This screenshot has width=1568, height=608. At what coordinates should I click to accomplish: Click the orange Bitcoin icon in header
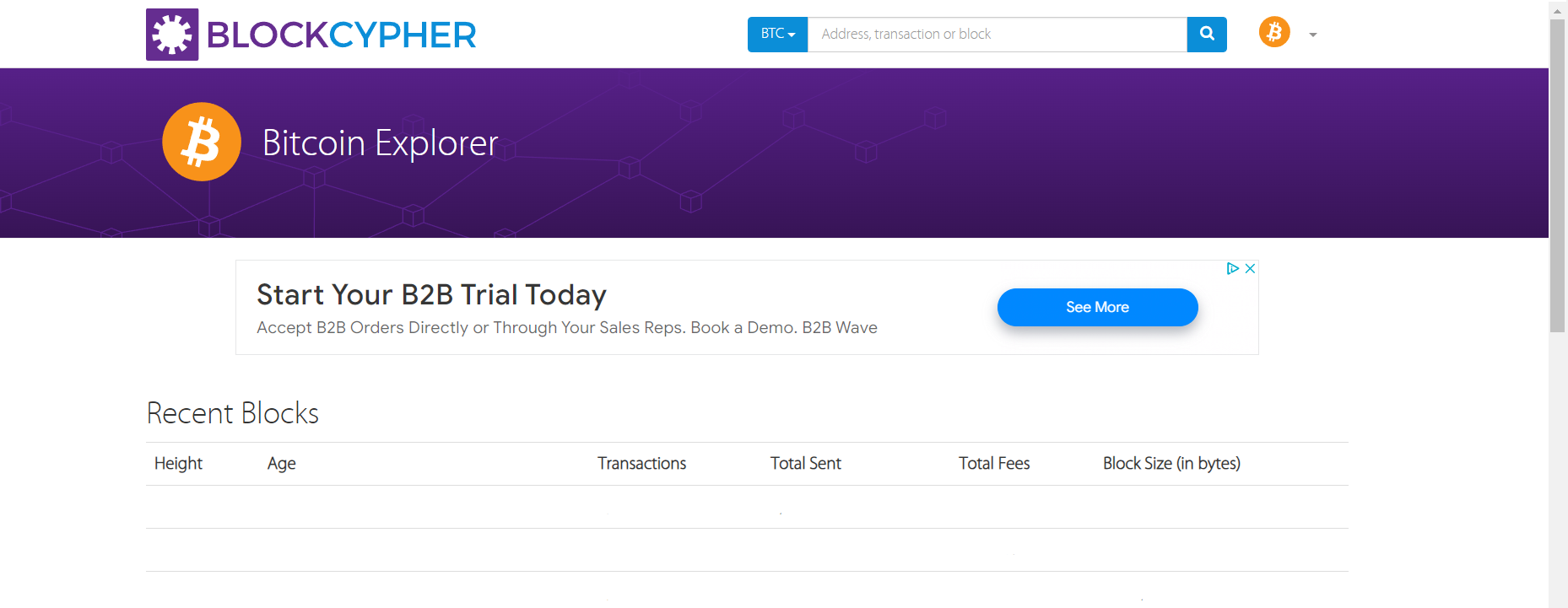pyautogui.click(x=1274, y=32)
